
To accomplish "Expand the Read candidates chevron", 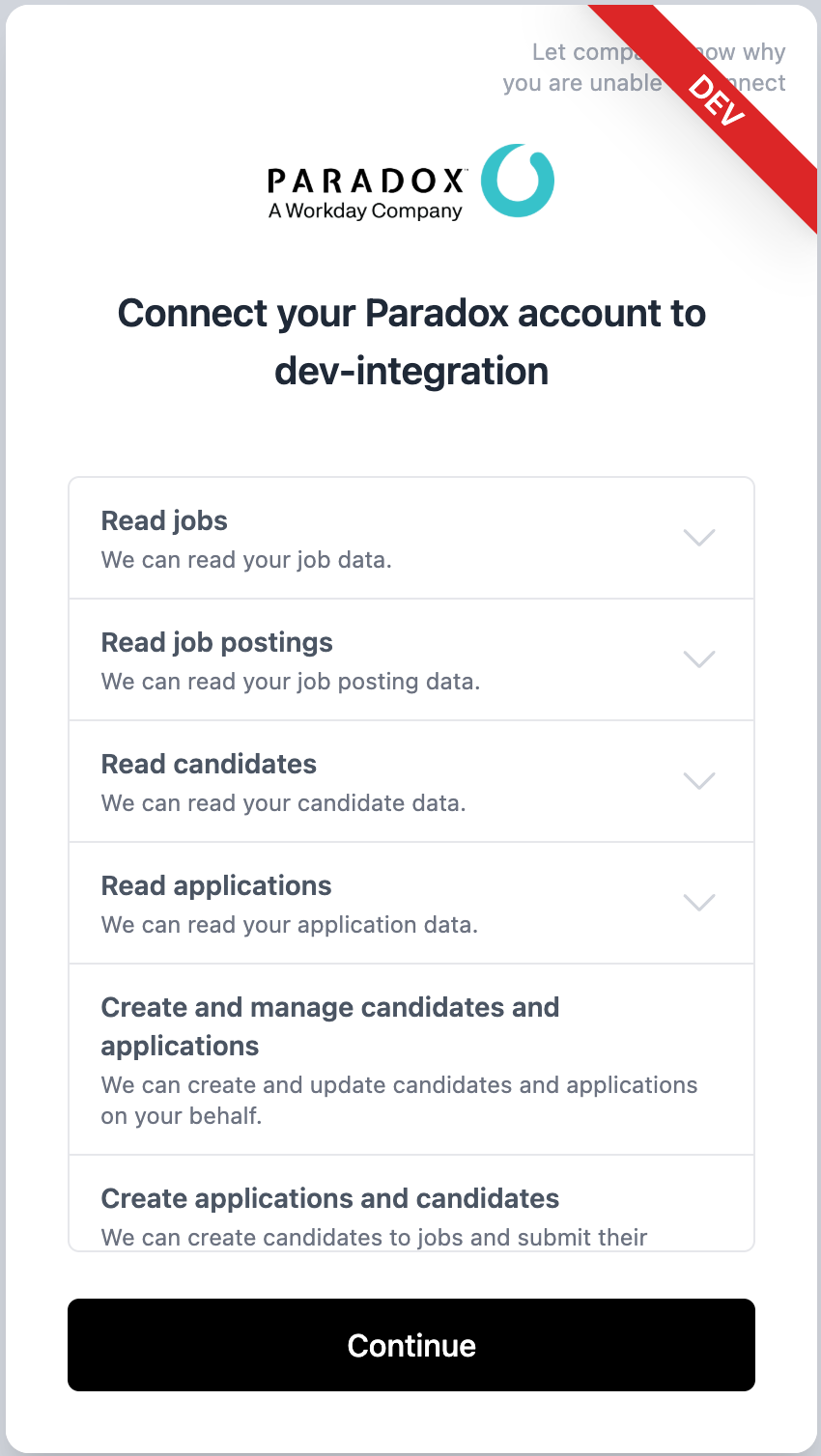I will pyautogui.click(x=698, y=781).
